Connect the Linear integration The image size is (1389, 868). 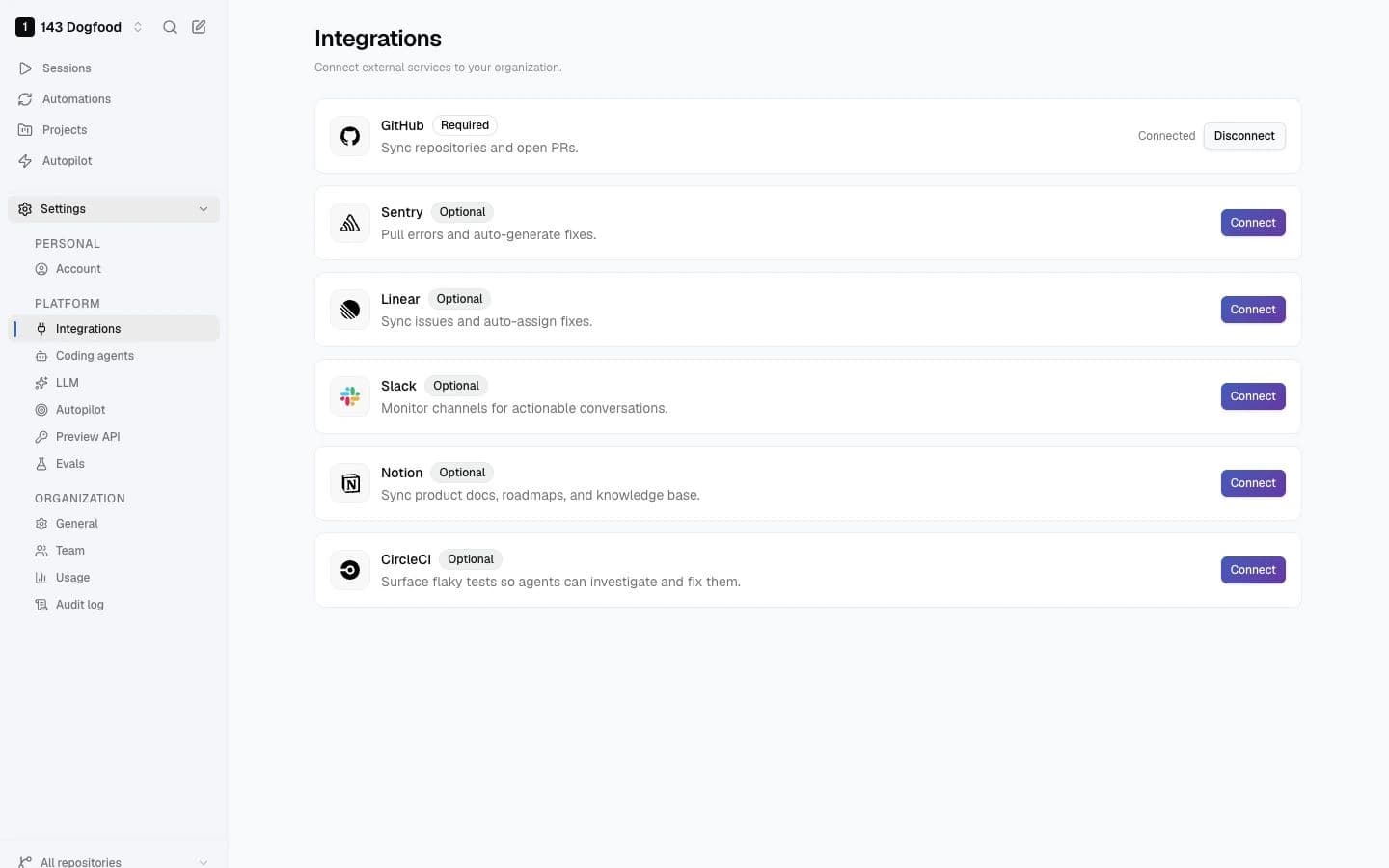coord(1253,310)
